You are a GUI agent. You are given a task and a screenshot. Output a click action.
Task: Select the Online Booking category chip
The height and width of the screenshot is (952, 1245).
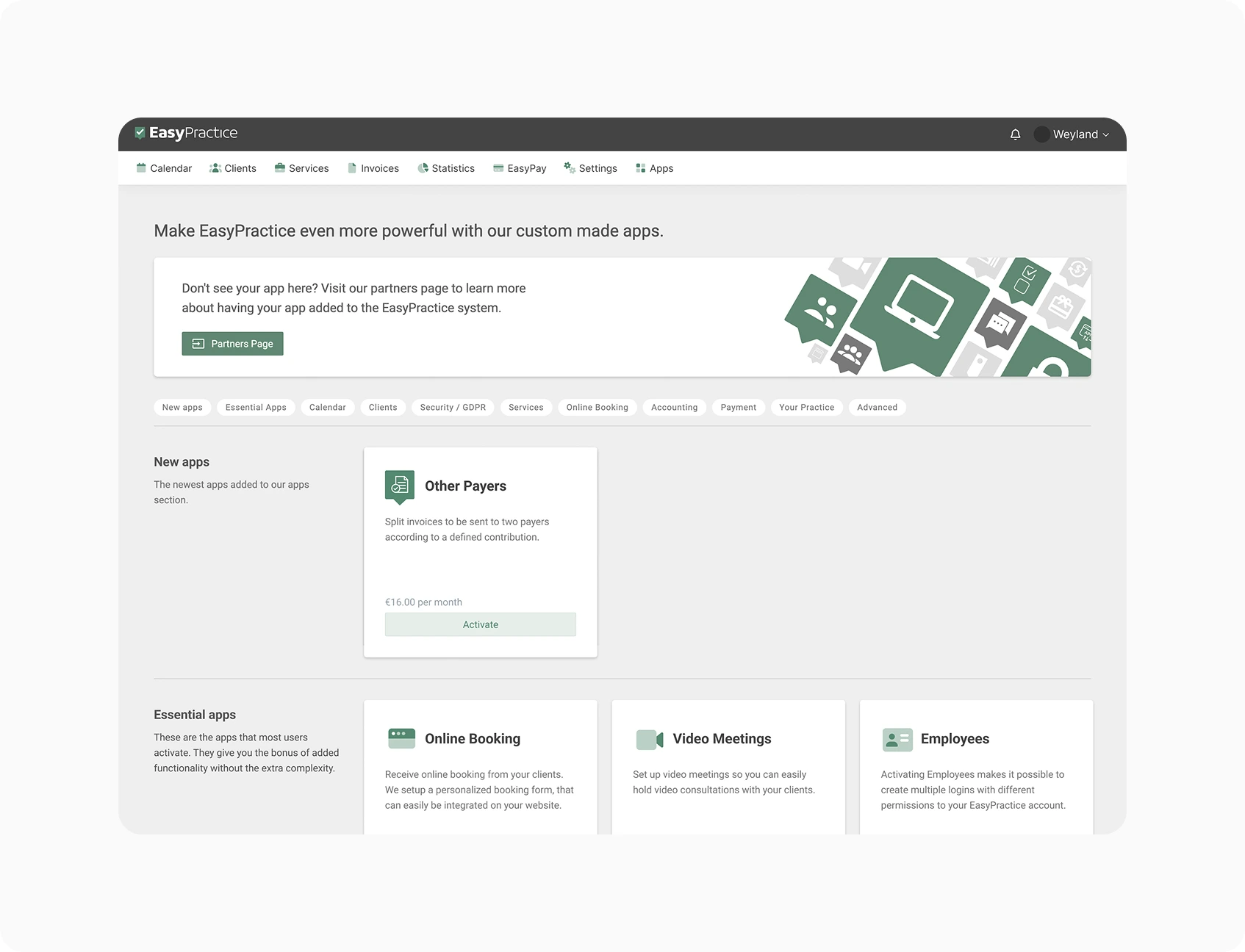tap(597, 407)
